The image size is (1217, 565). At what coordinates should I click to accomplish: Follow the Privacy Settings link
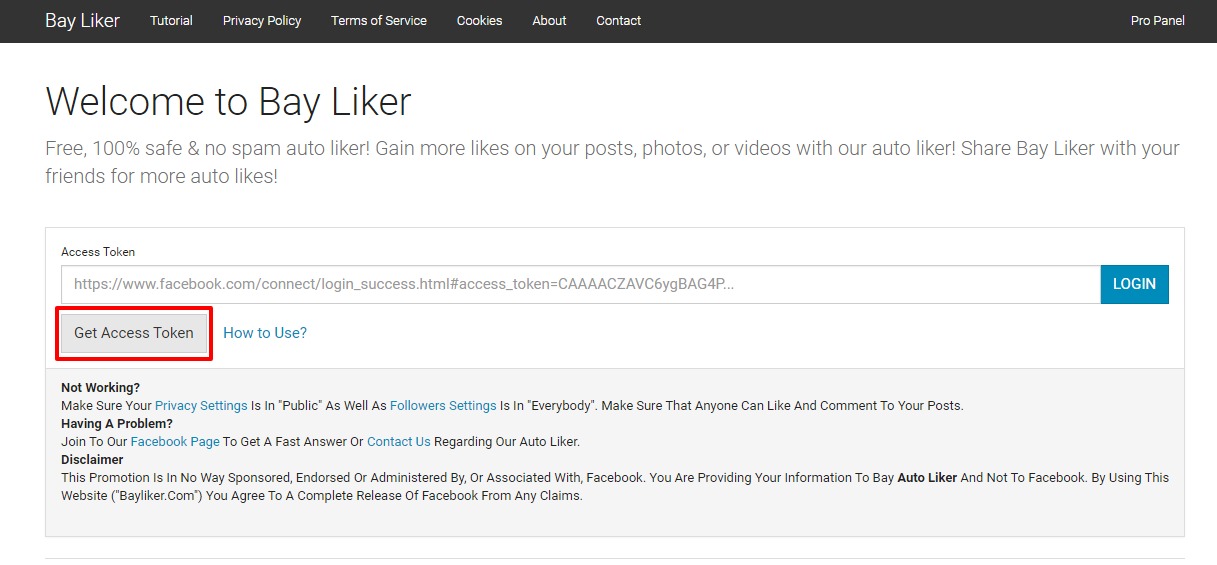tap(201, 406)
